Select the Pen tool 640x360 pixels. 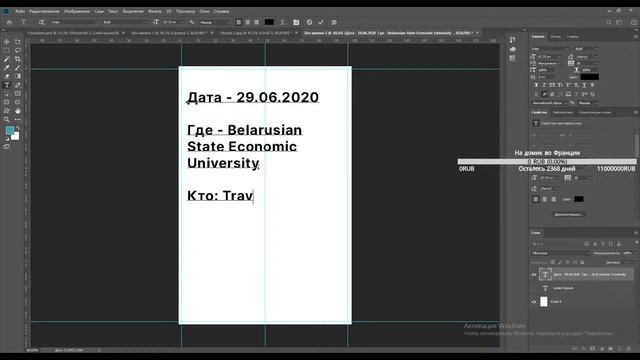click(18, 85)
